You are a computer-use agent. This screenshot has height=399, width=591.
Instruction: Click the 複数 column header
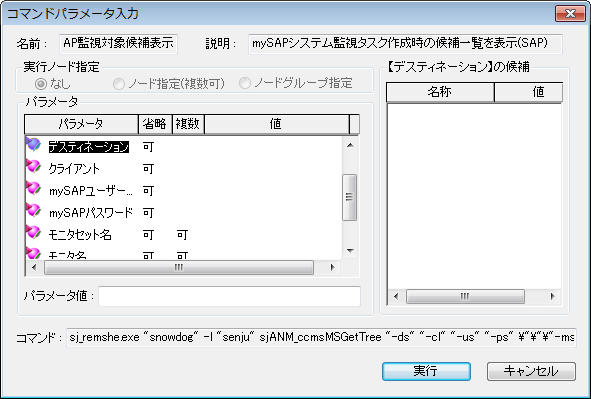point(188,124)
